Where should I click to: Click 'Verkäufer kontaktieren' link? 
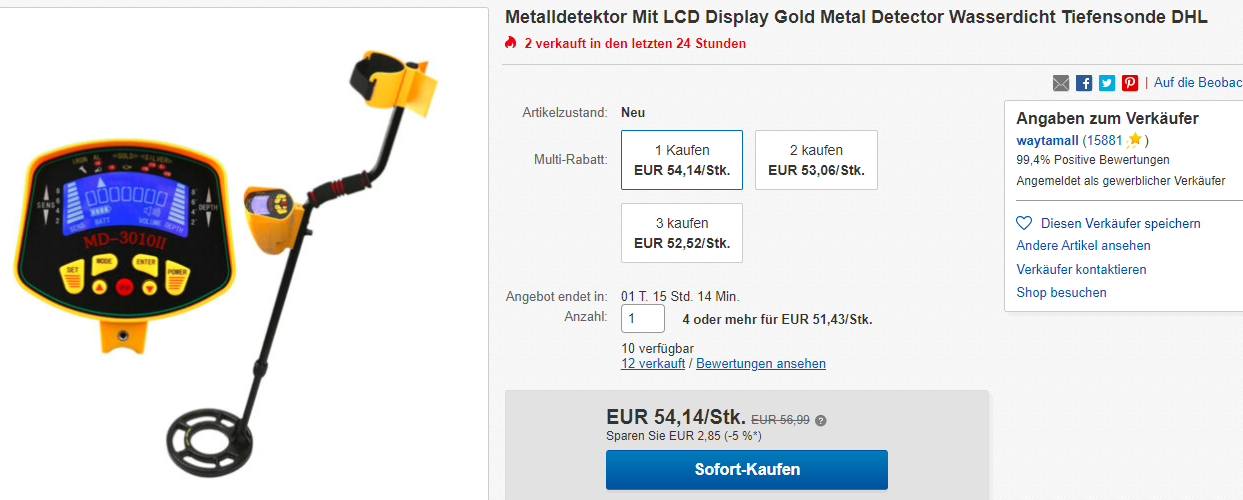1081,269
